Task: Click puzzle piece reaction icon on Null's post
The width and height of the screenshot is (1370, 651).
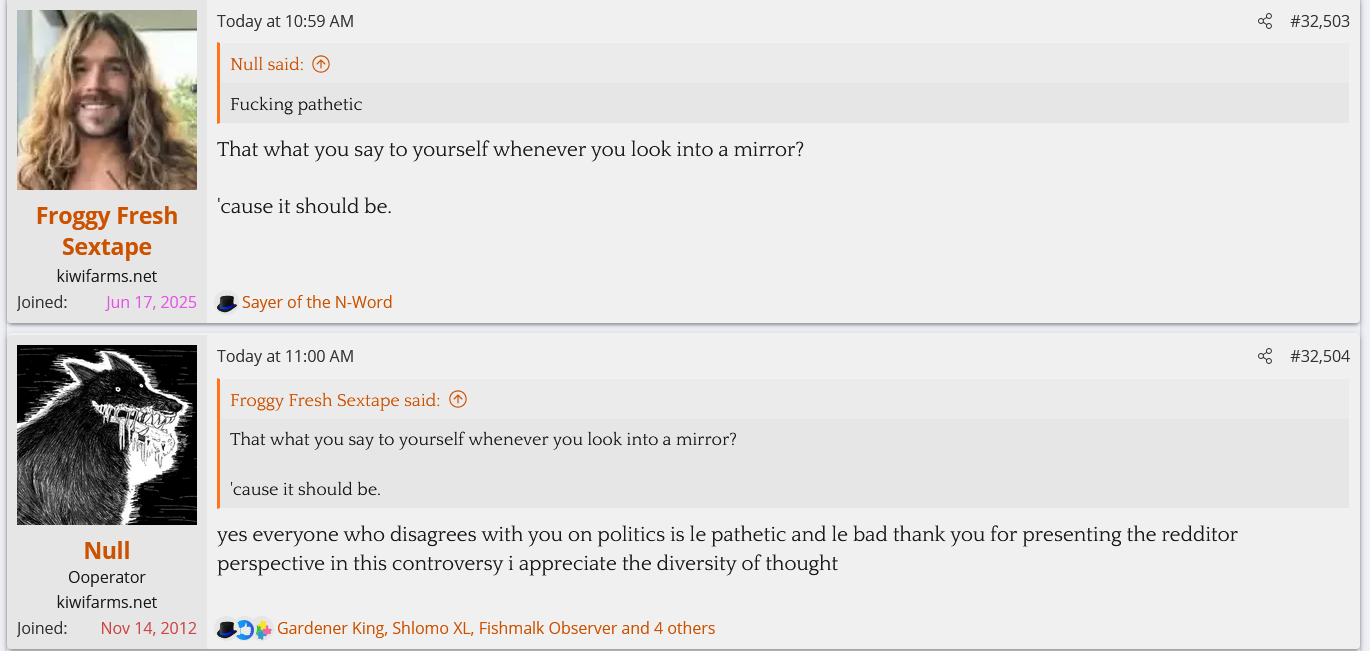Action: tap(262, 629)
